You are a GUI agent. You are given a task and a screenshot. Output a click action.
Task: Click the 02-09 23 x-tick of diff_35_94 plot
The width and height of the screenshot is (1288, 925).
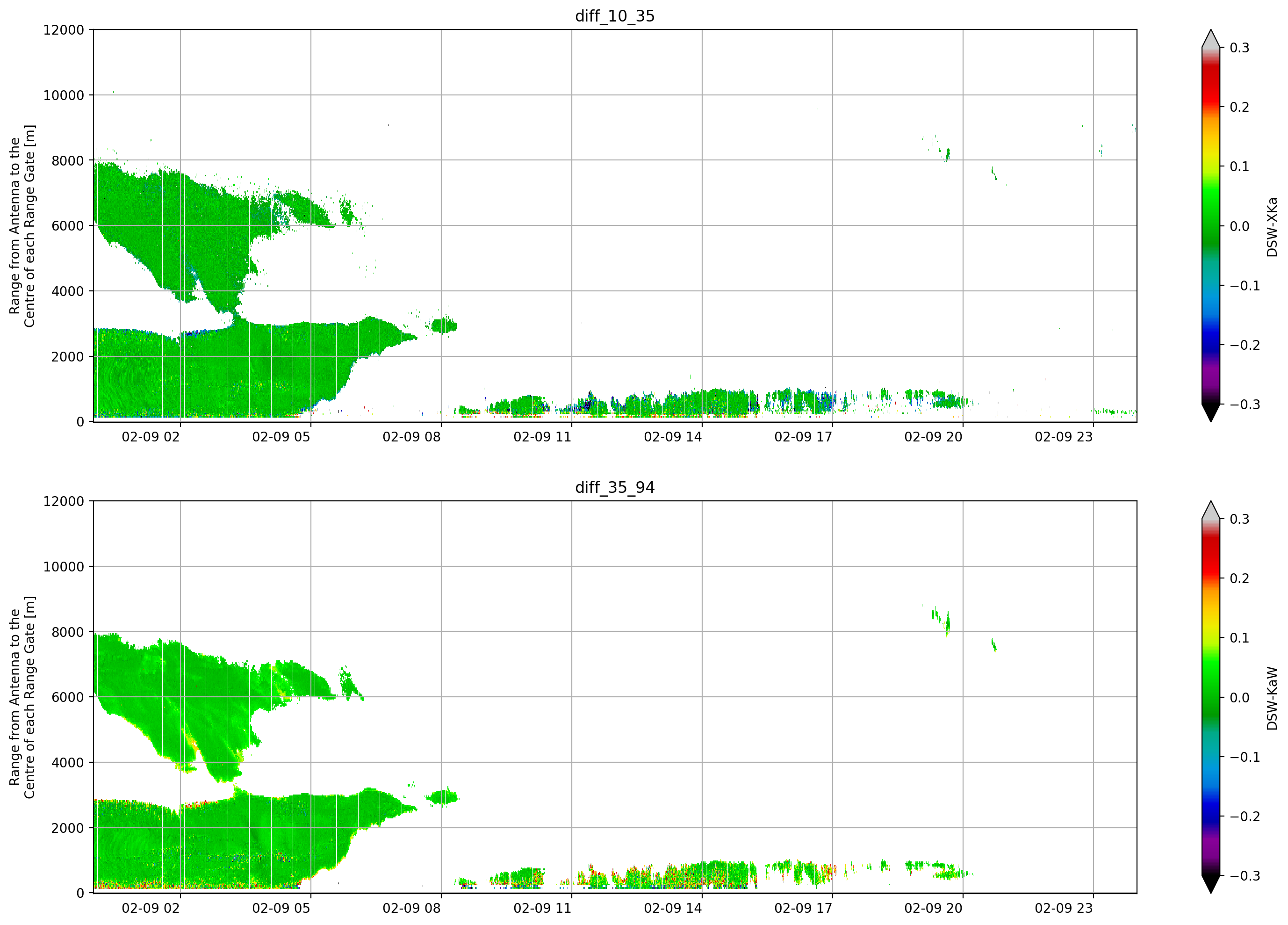[x=1064, y=908]
